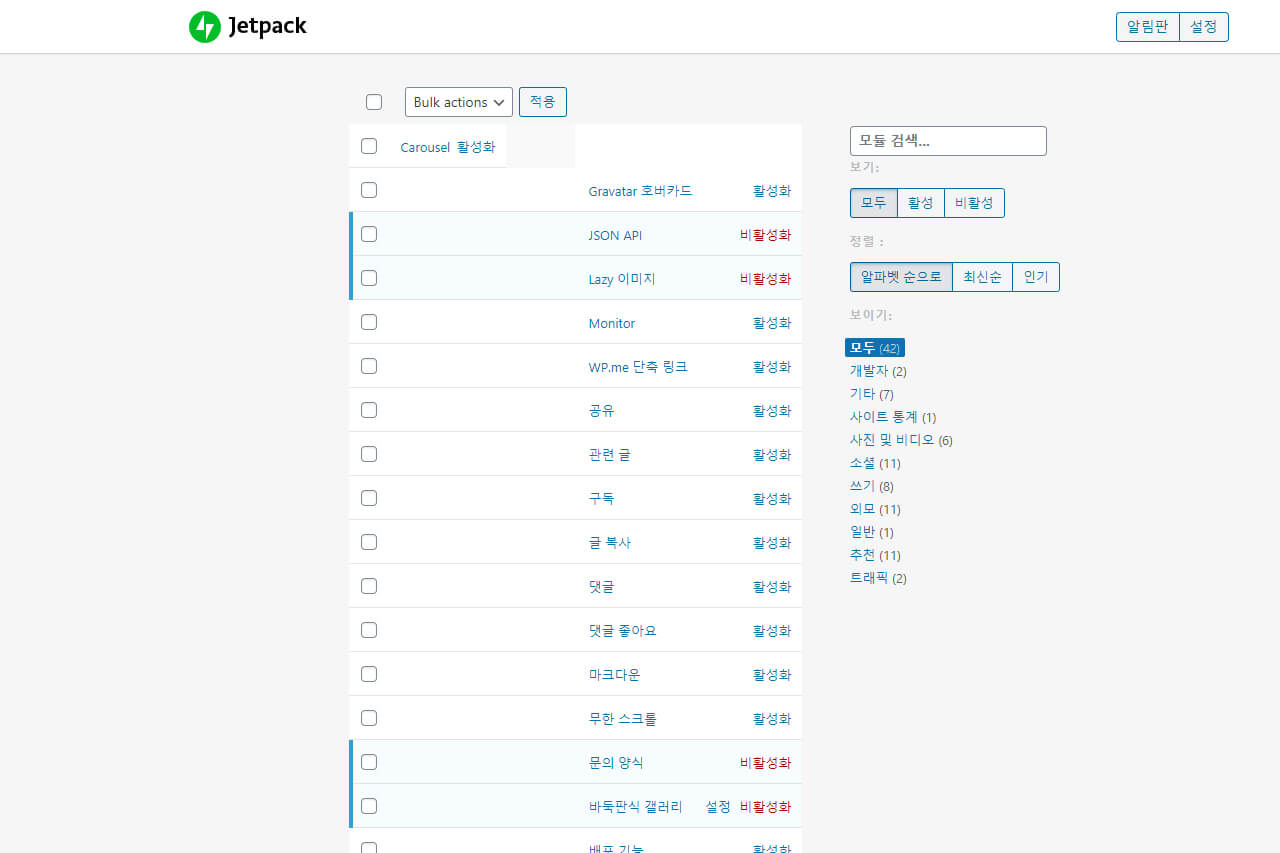Filter by 소셜 category
The height and width of the screenshot is (853, 1280).
pos(862,463)
